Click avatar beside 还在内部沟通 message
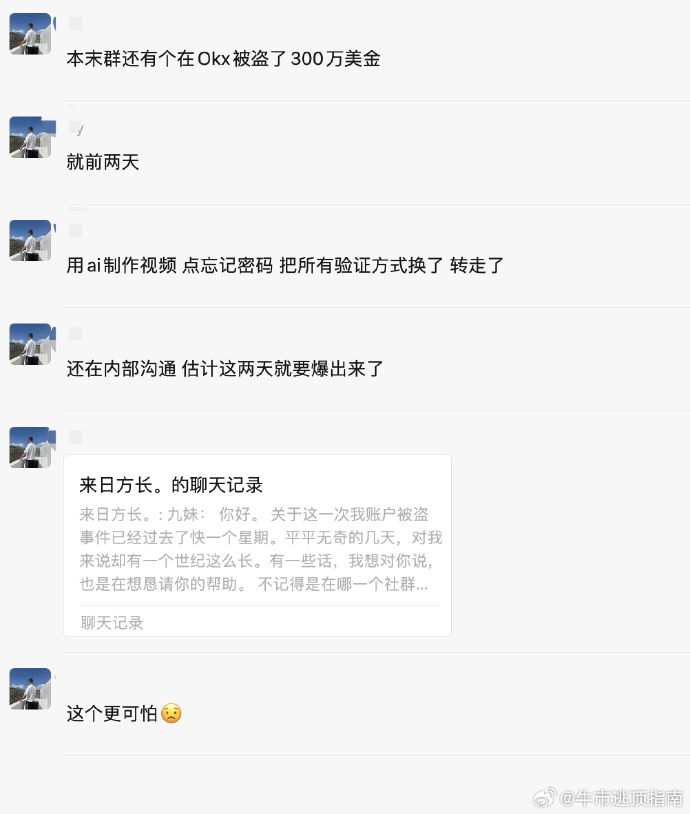This screenshot has height=814, width=690. (x=30, y=344)
